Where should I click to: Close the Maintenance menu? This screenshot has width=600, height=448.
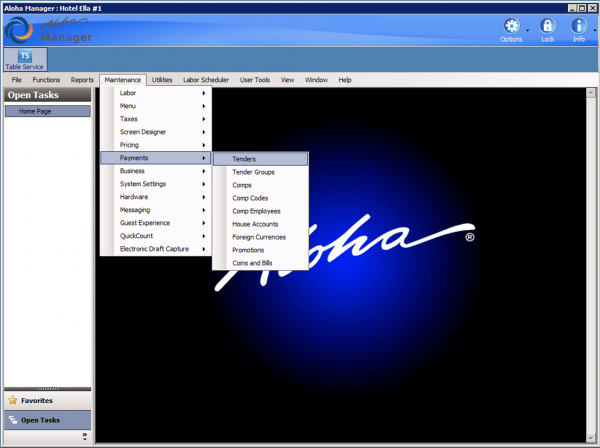(123, 80)
